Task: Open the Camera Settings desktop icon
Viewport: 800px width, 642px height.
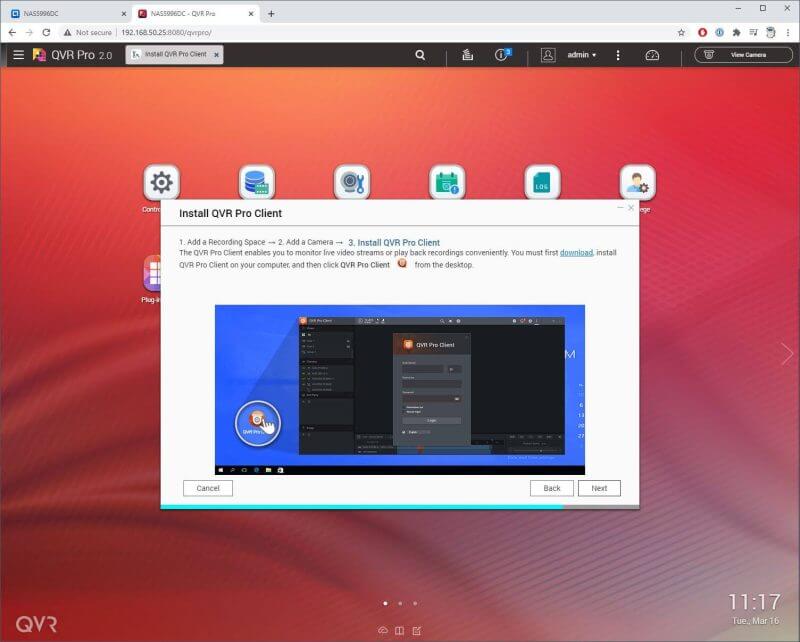Action: pos(352,182)
